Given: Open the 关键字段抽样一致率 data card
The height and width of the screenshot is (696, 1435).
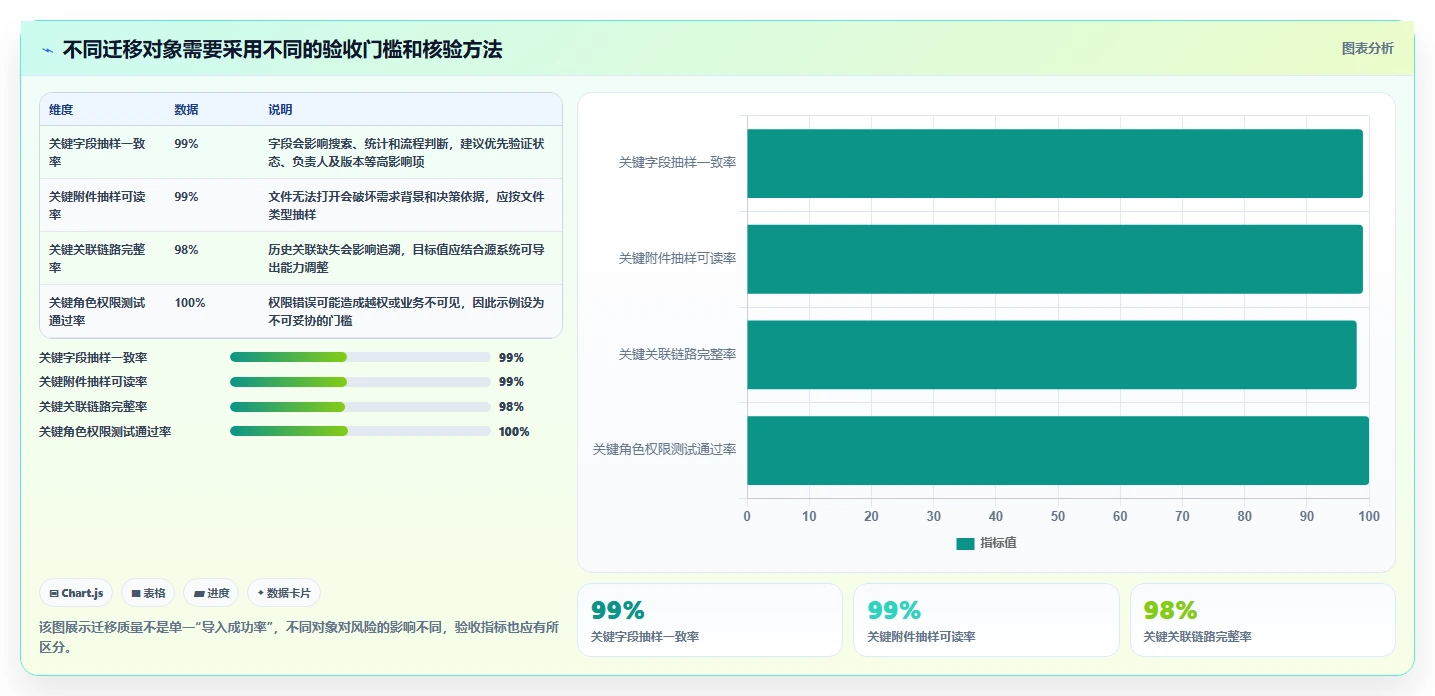Looking at the screenshot, I should click(710, 620).
